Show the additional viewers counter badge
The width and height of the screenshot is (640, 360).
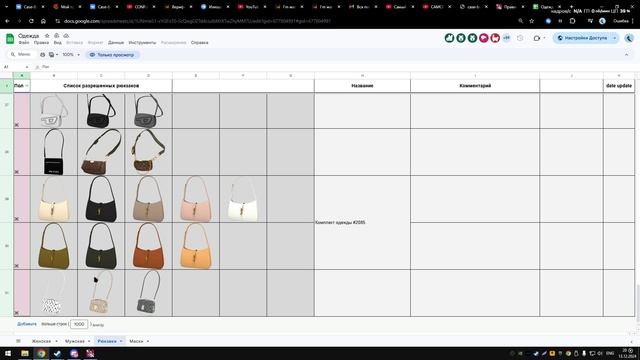point(506,38)
